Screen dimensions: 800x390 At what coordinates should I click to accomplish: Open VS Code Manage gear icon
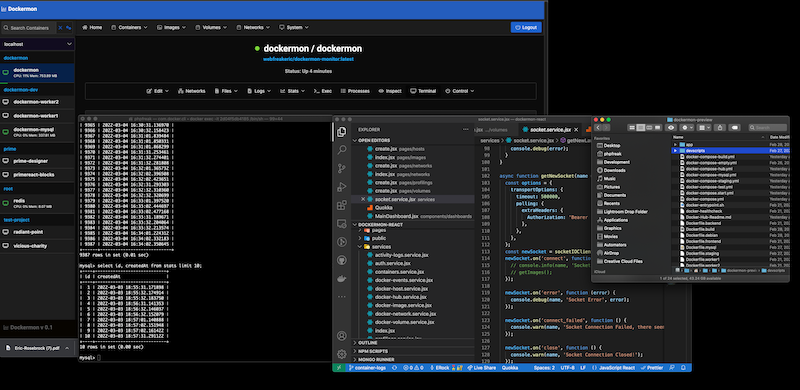tap(342, 354)
